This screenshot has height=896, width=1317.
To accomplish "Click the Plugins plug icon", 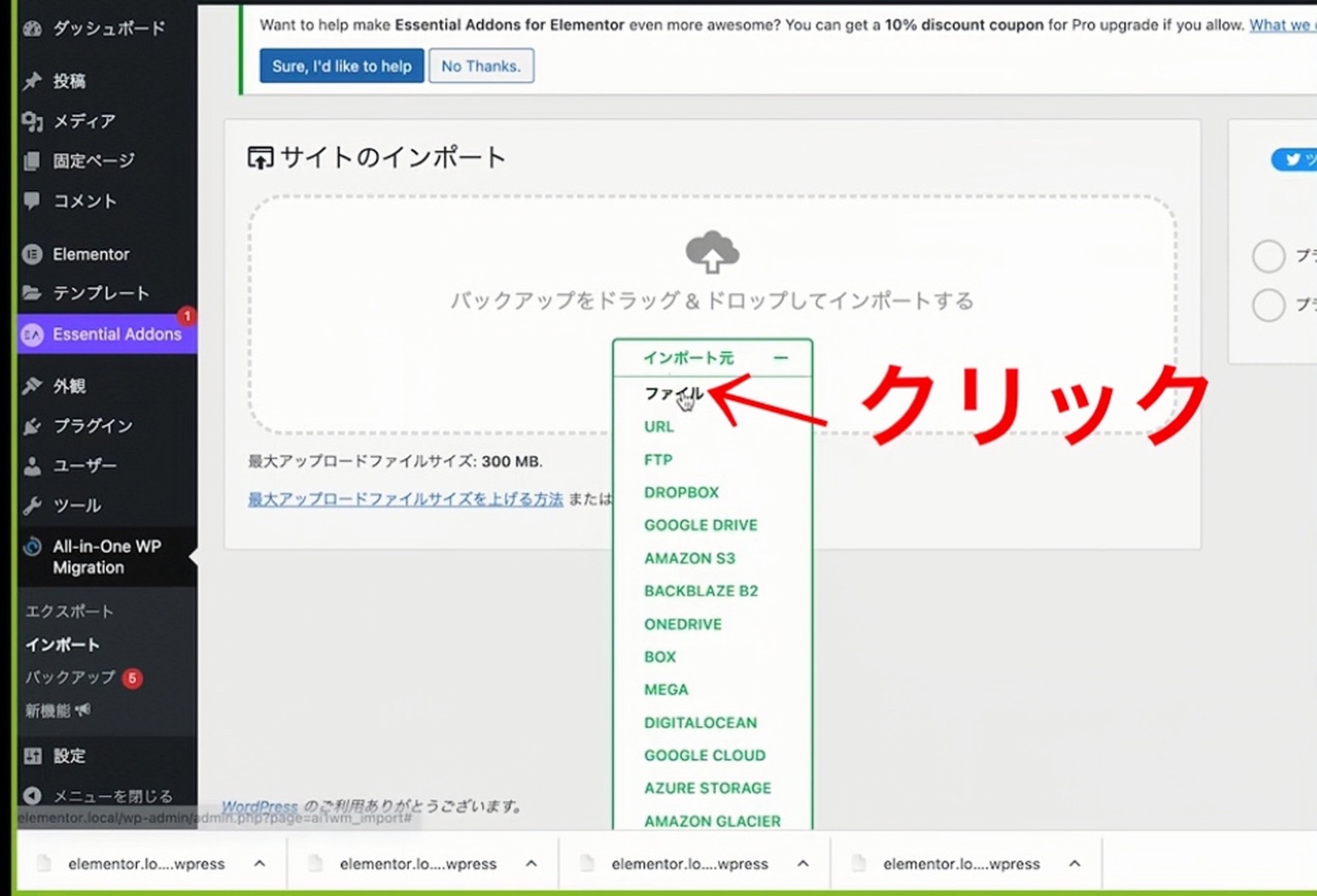I will coord(32,426).
